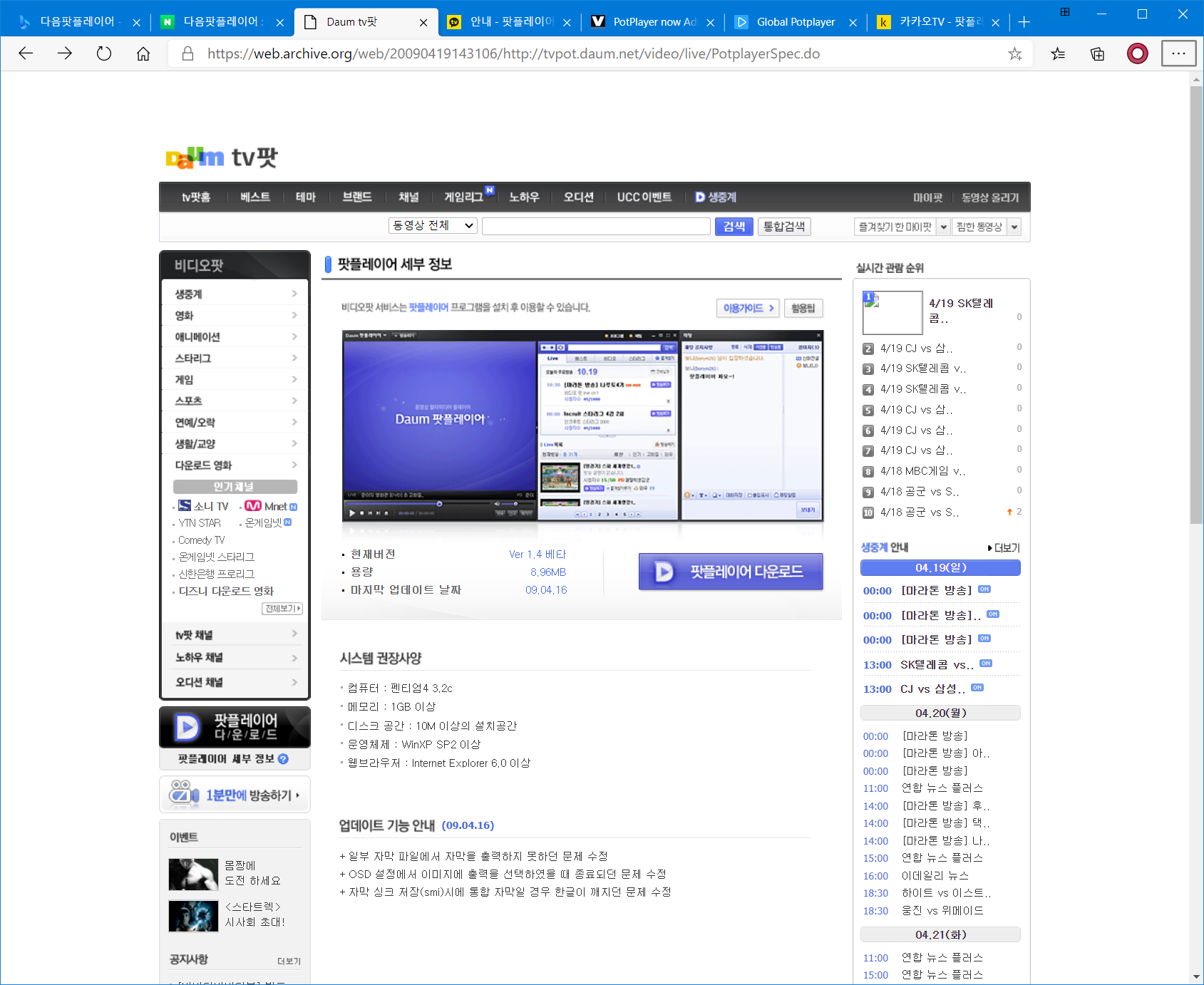Click the page vertical scrollbar thumb

point(1196,305)
